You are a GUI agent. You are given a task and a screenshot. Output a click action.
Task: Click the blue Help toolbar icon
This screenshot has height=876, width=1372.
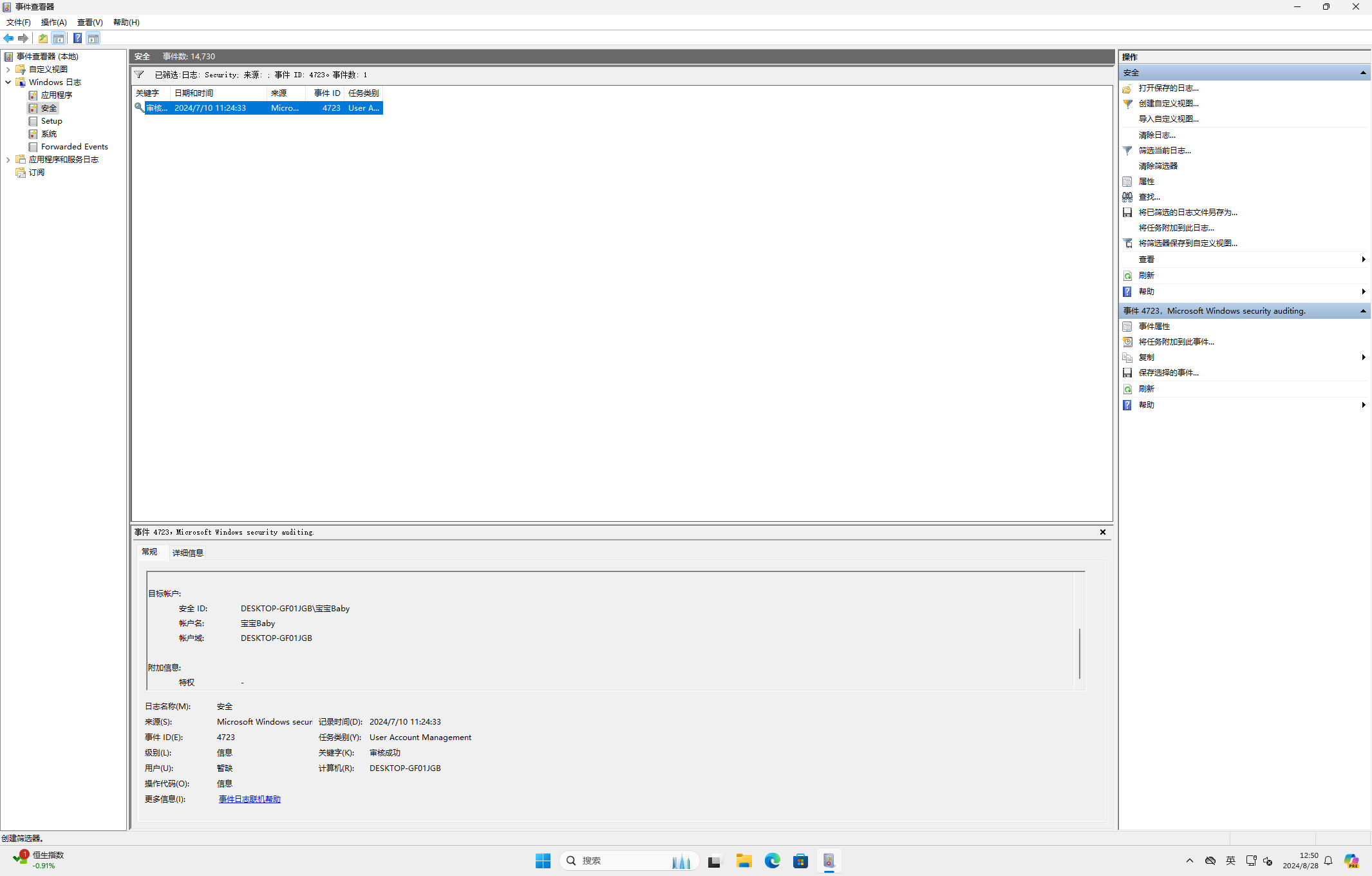click(77, 39)
